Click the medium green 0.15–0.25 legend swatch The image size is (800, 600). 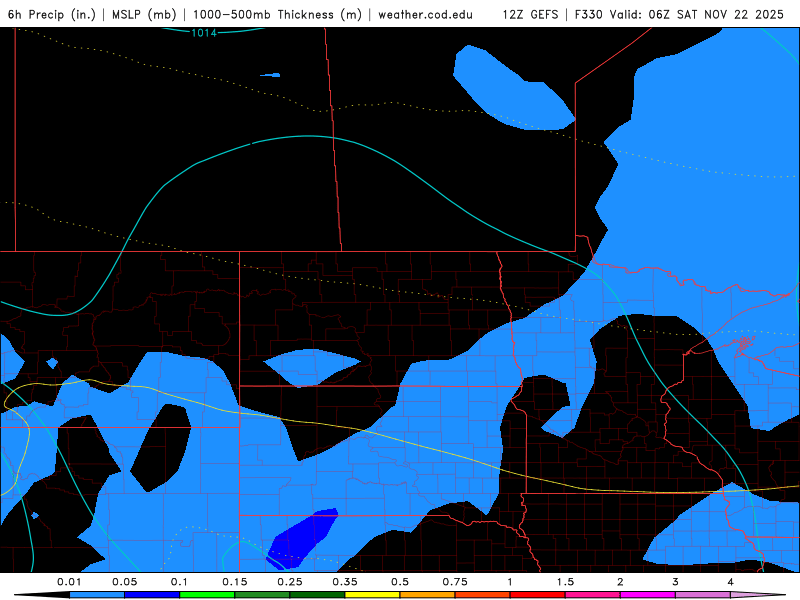262,595
